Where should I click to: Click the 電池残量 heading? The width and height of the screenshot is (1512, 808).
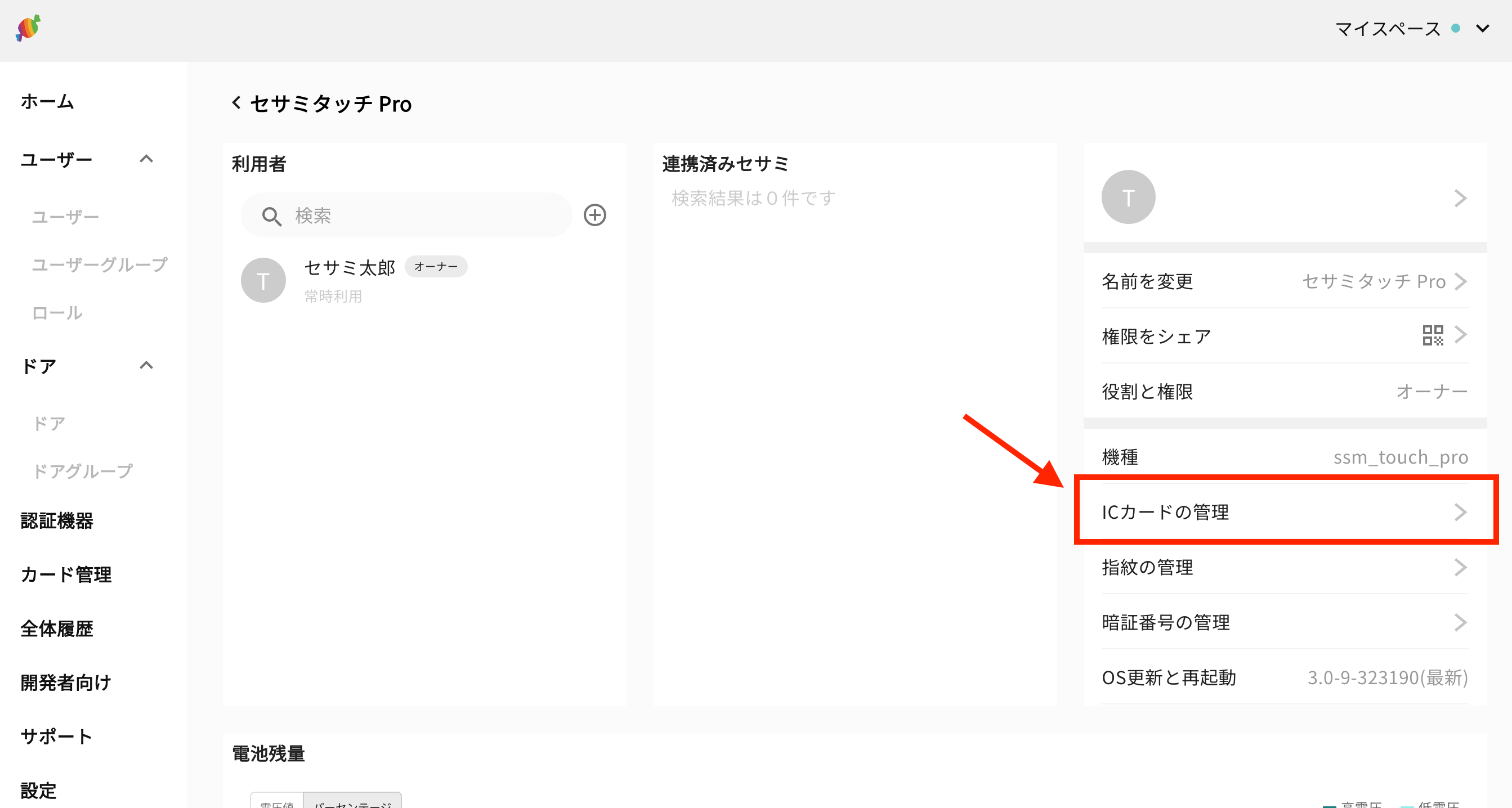269,753
